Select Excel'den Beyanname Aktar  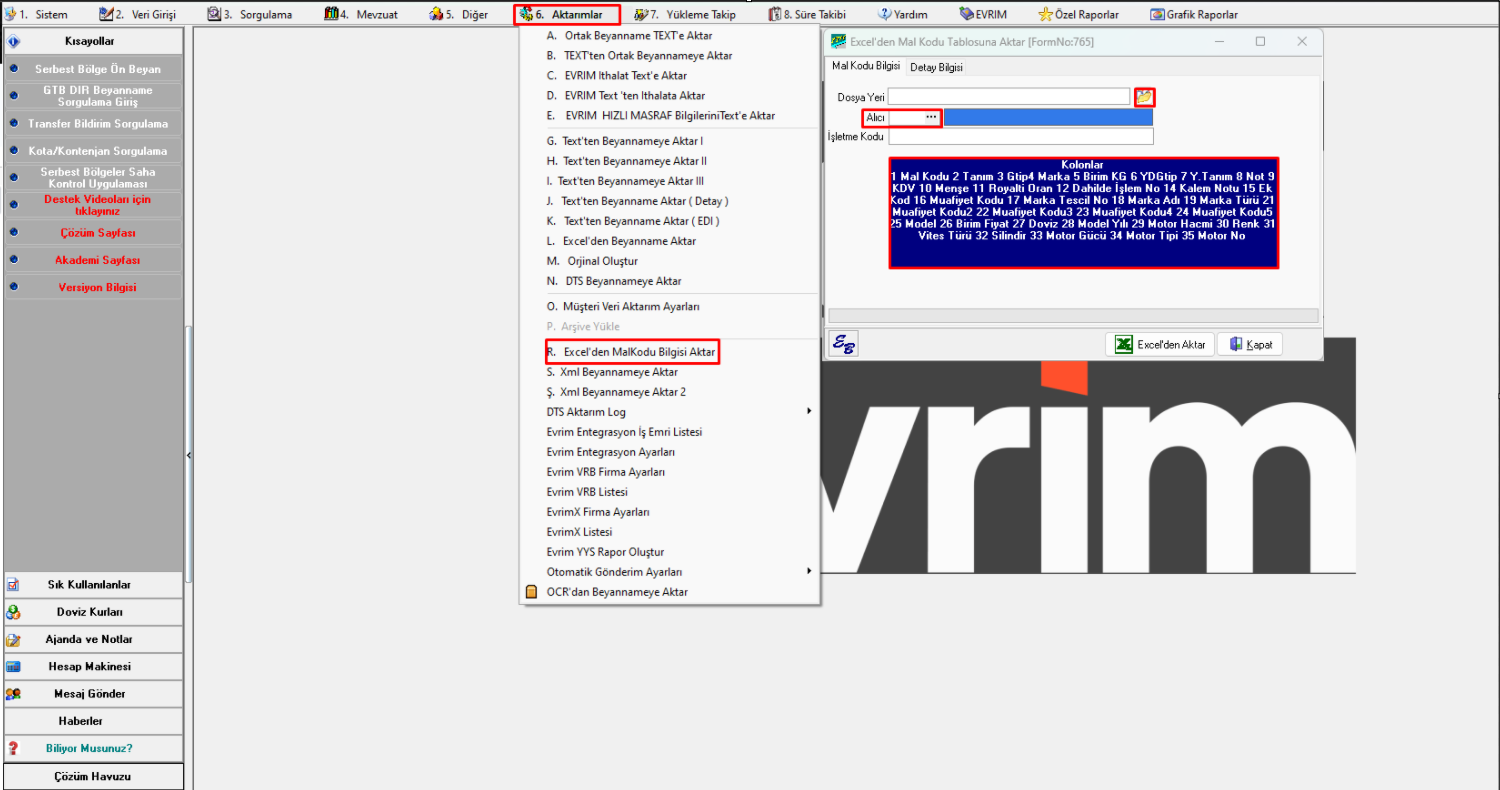pos(670,241)
